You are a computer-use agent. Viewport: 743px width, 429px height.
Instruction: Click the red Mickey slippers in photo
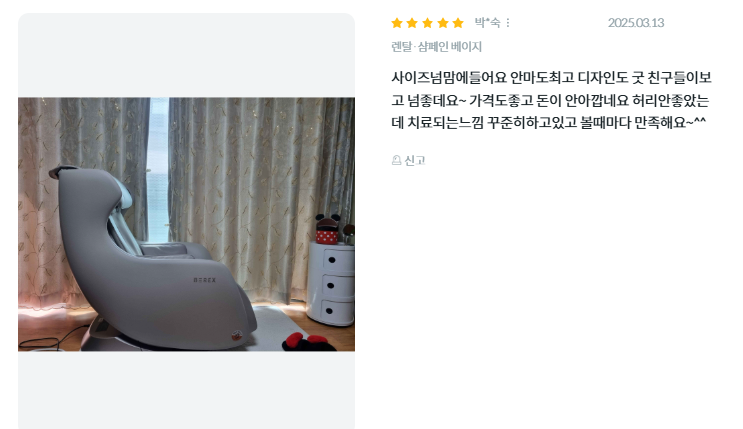[x=306, y=342]
